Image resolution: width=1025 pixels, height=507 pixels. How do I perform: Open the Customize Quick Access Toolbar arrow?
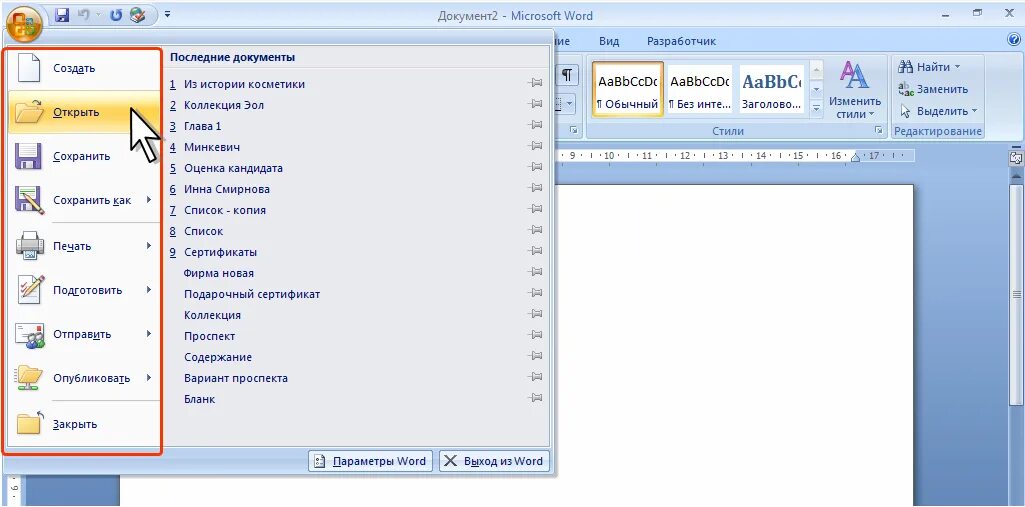167,14
